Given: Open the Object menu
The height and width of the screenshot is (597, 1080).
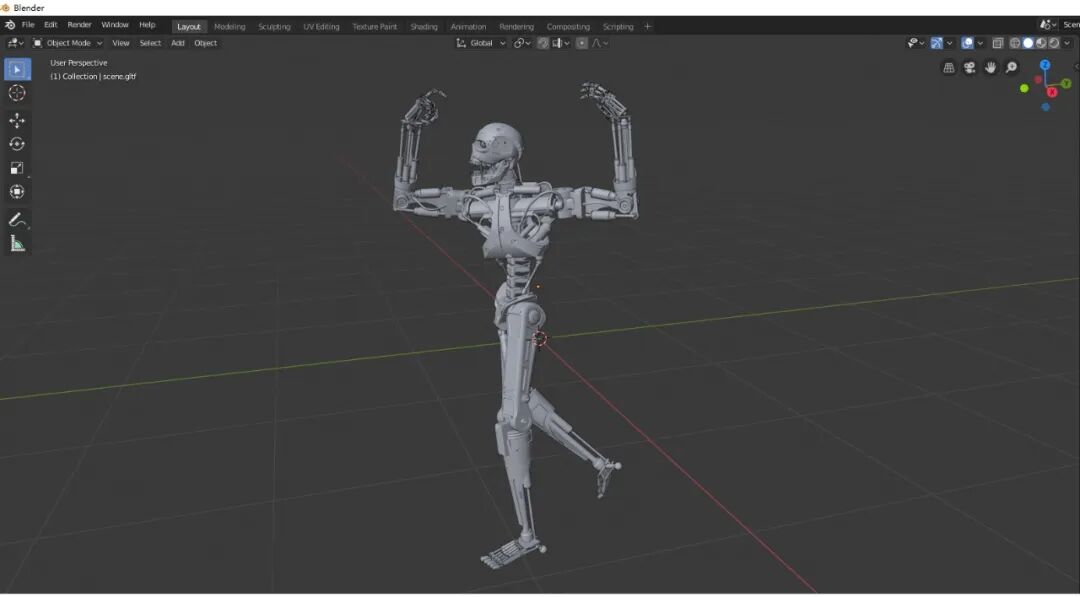Looking at the screenshot, I should [205, 43].
